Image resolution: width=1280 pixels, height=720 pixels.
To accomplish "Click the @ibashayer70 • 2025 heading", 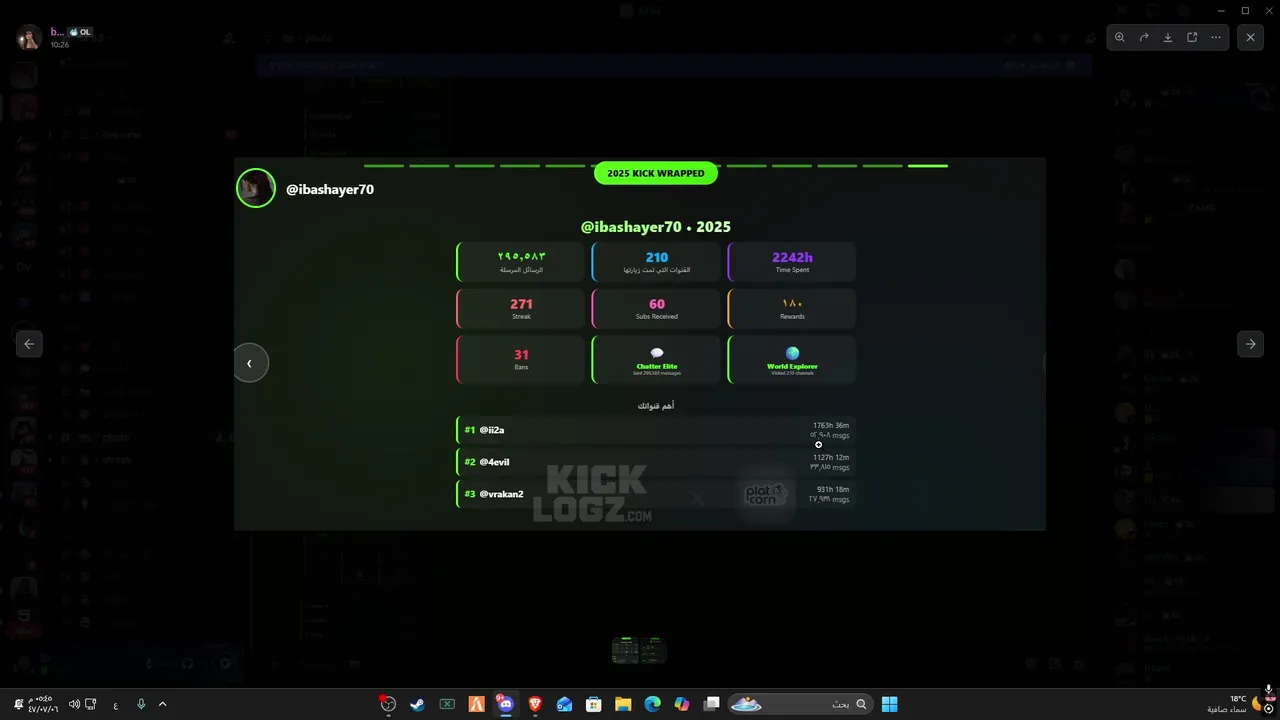I will pos(656,227).
